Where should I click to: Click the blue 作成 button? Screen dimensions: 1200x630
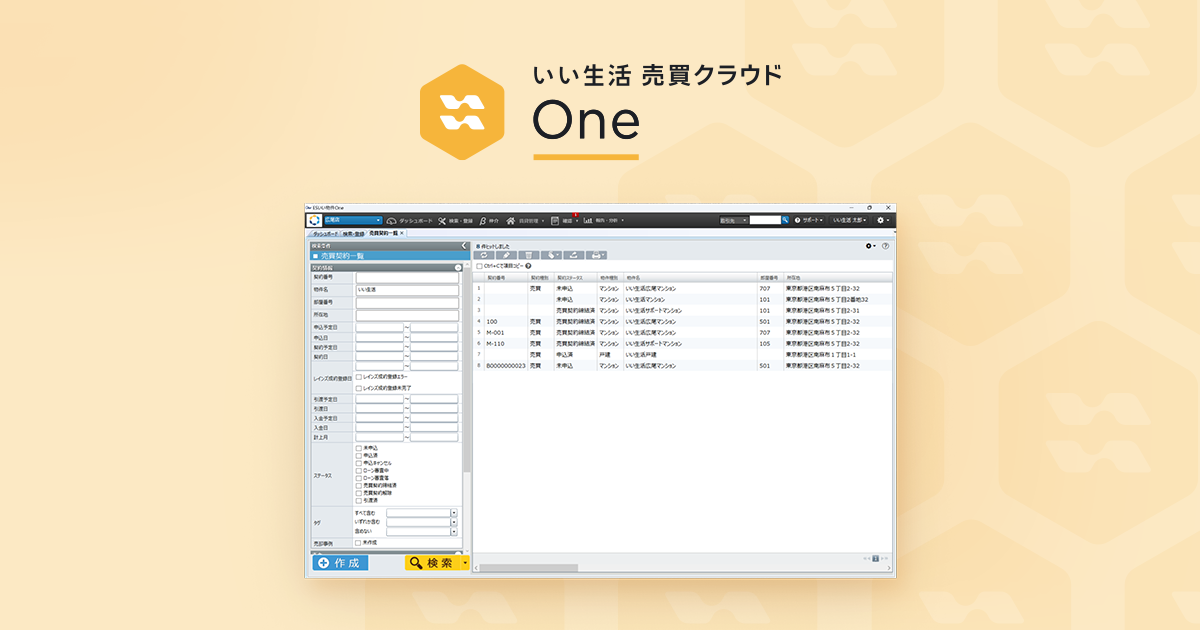point(341,563)
